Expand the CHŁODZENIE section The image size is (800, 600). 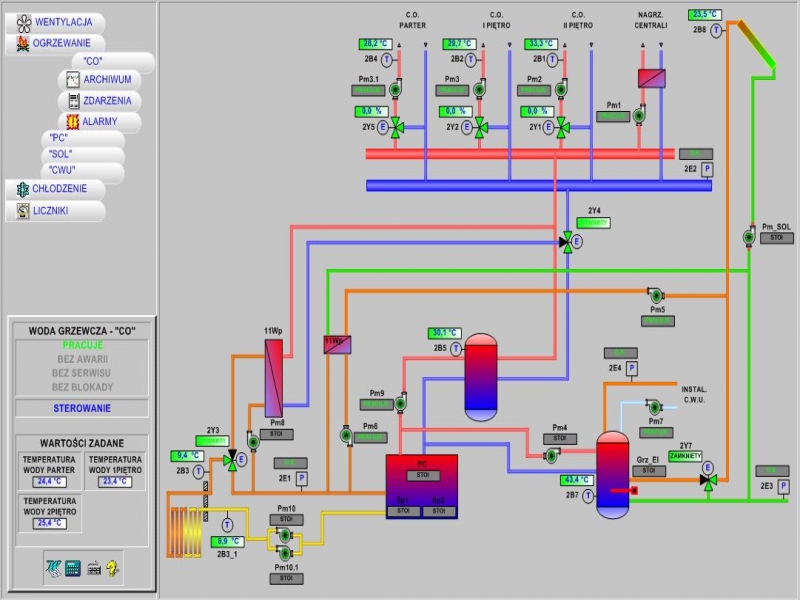pos(59,188)
